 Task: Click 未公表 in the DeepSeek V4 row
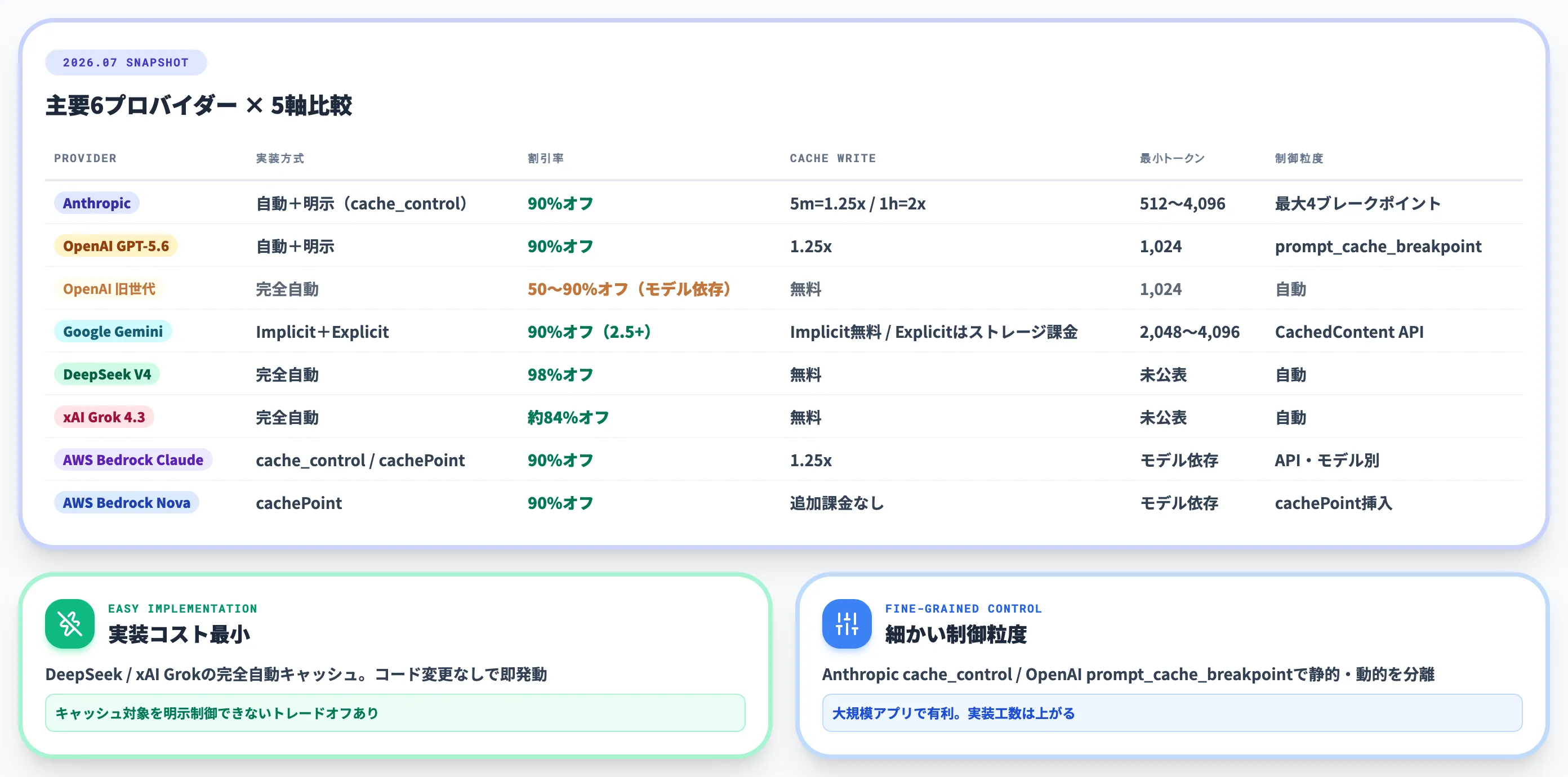tap(1162, 374)
